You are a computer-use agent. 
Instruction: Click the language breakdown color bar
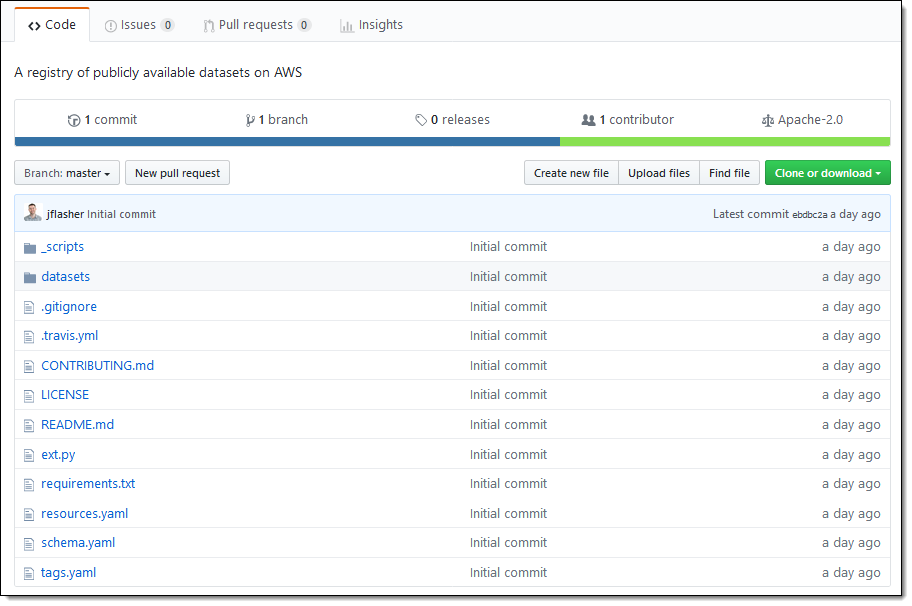point(452,142)
